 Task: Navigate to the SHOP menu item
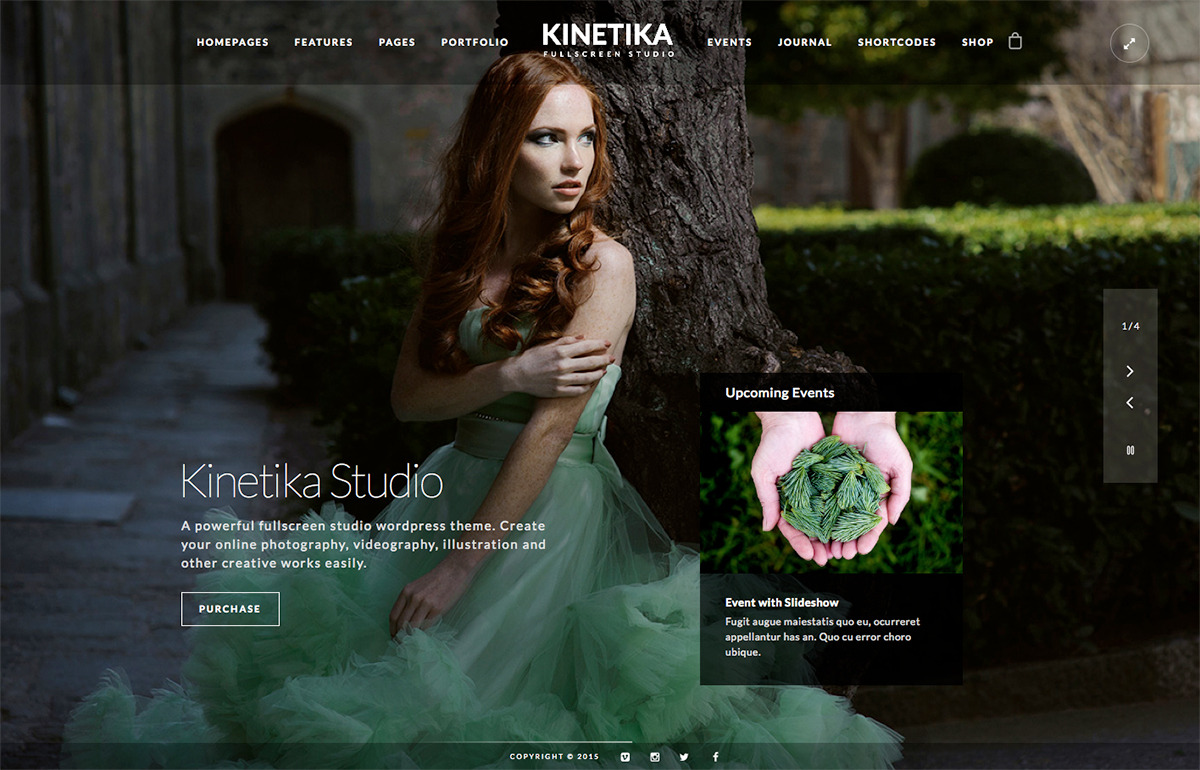977,42
